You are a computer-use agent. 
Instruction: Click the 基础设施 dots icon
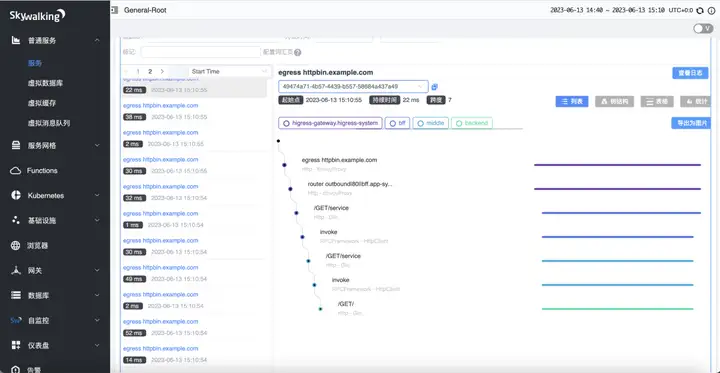[16, 220]
